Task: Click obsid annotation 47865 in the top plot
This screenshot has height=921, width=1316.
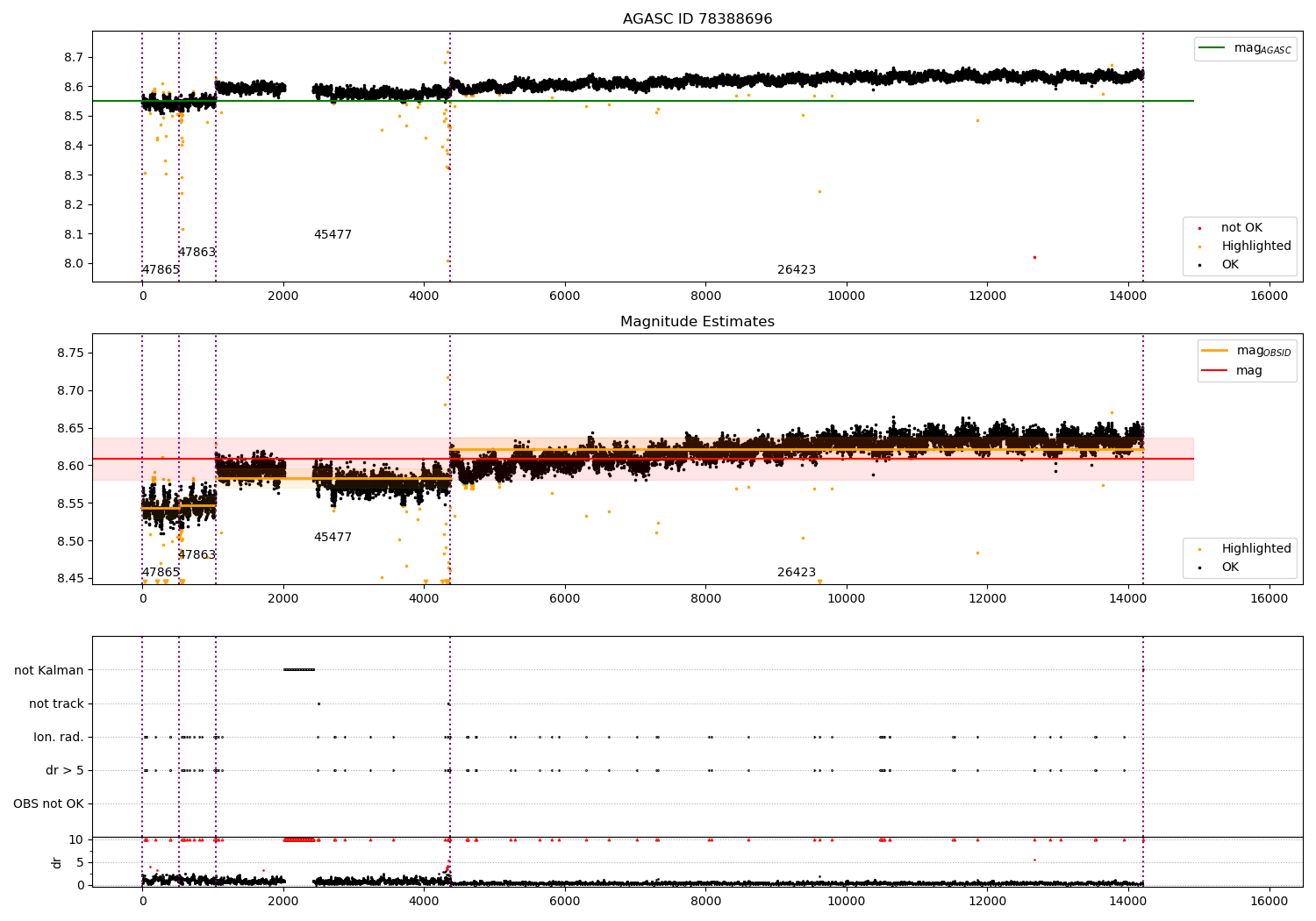Action: pyautogui.click(x=161, y=270)
